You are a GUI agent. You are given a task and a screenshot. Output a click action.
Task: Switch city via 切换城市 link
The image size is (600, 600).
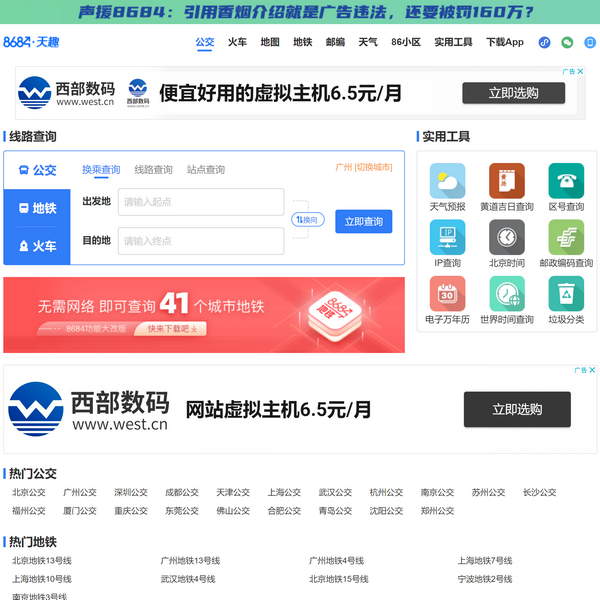374,168
